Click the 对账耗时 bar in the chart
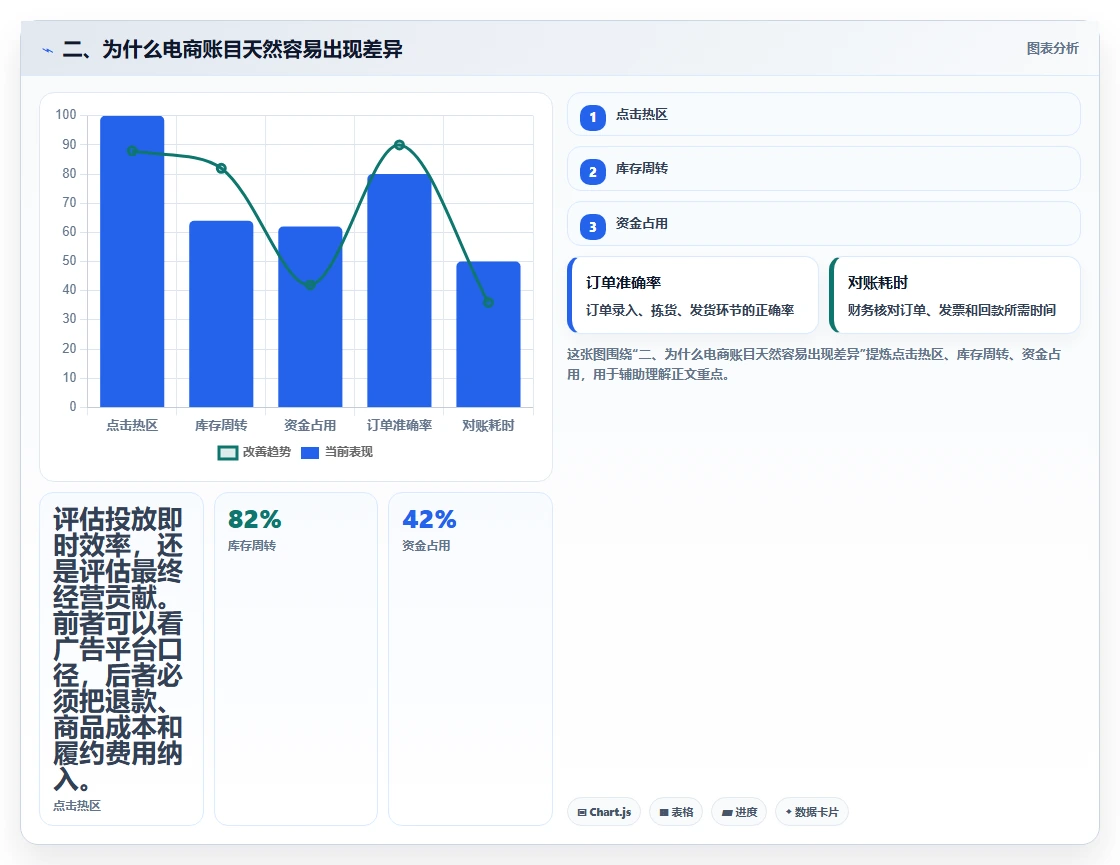Screen dimensions: 1120x865 point(489,334)
